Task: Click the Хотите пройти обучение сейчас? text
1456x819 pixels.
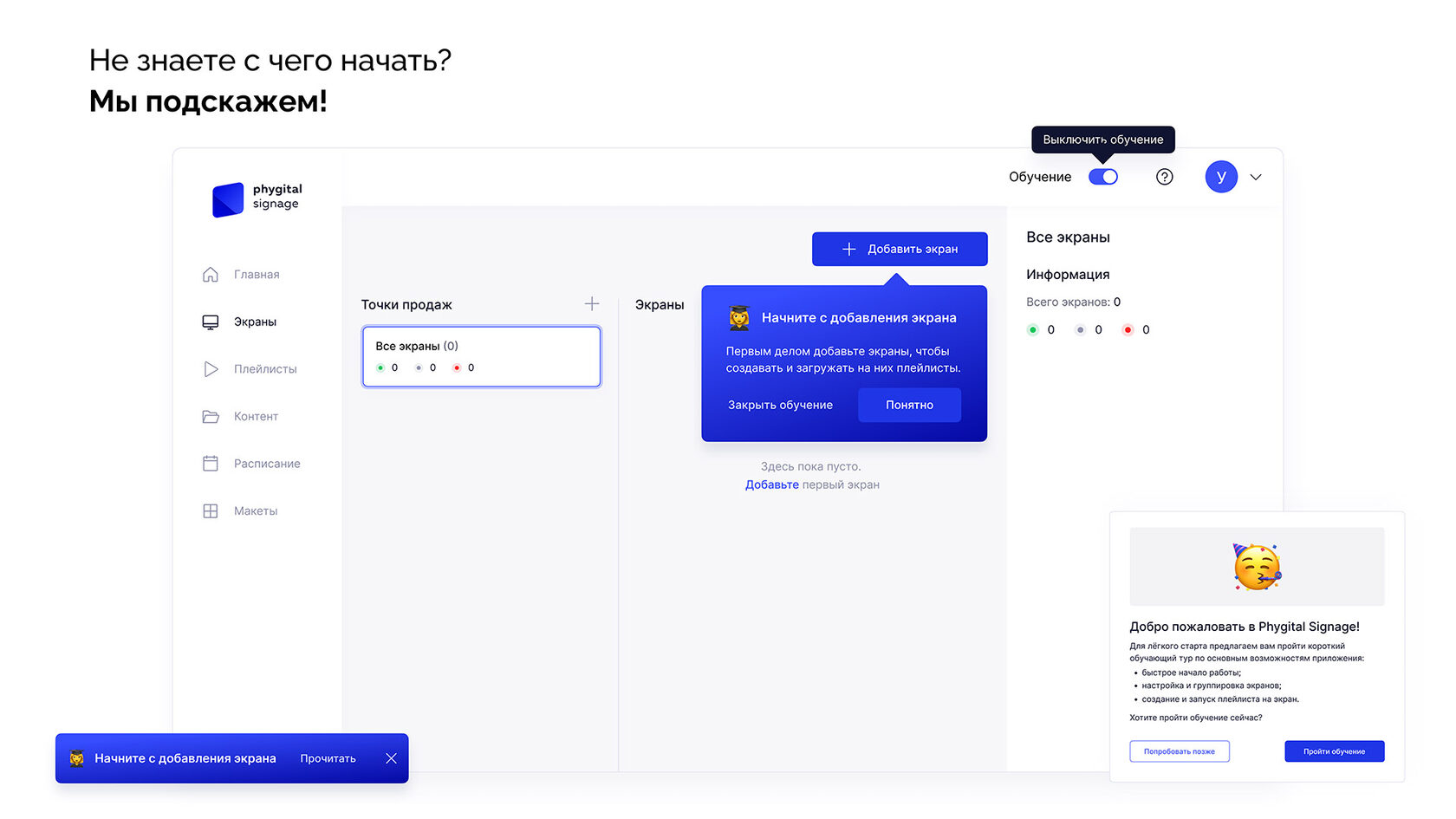Action: [1196, 718]
